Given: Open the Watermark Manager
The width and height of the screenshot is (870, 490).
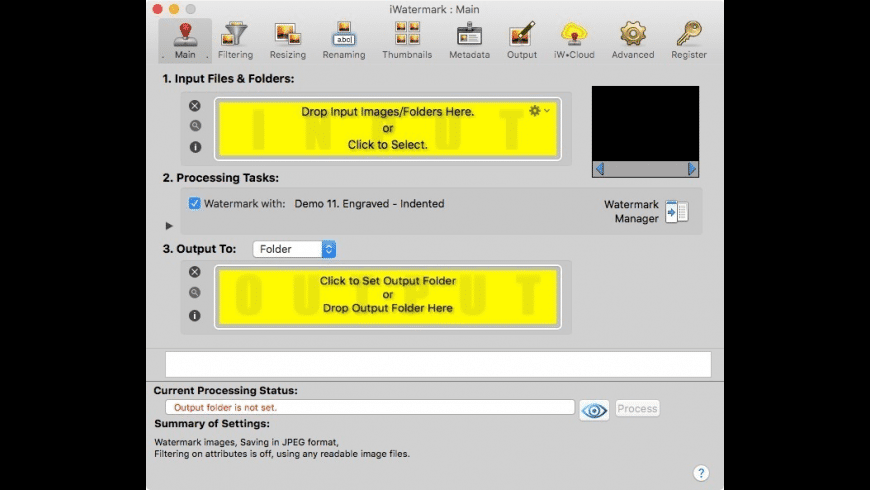Looking at the screenshot, I should coord(676,211).
